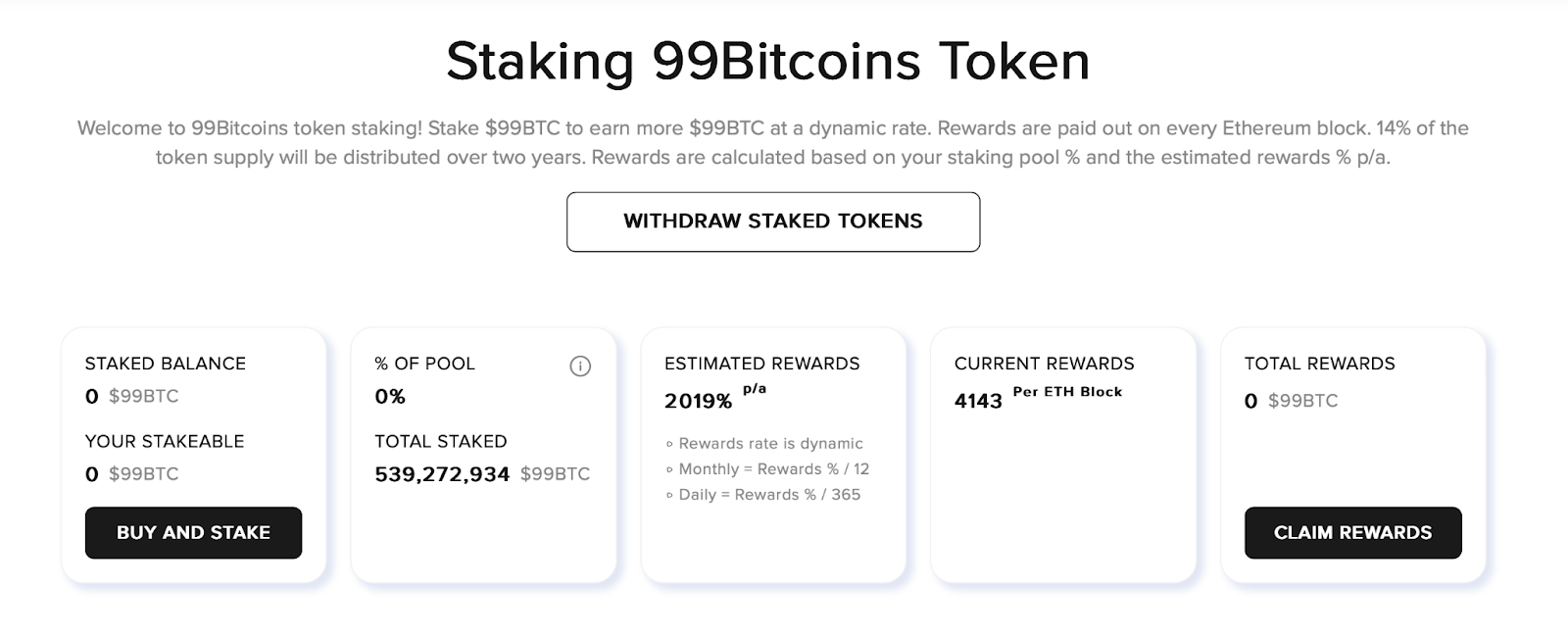The height and width of the screenshot is (635, 1568).
Task: Click the 2019% estimated rewards figure
Action: [x=698, y=401]
